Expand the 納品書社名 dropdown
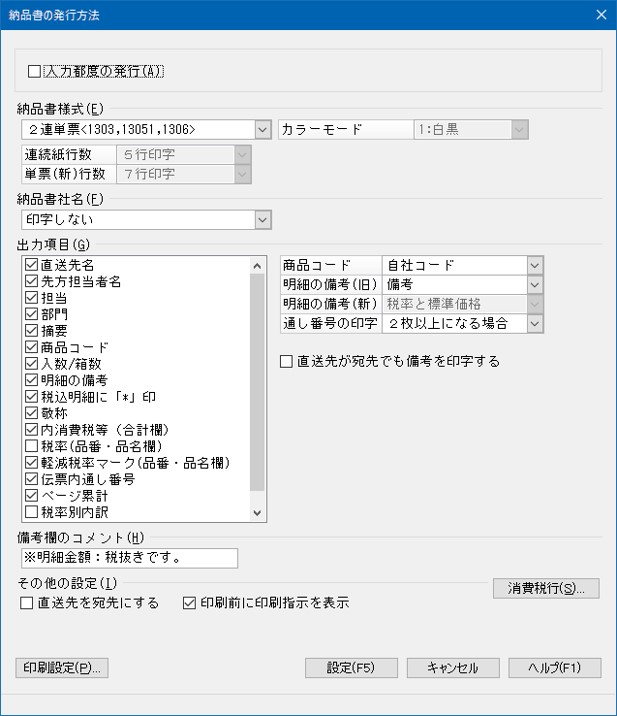This screenshot has height=716, width=617. [x=262, y=219]
